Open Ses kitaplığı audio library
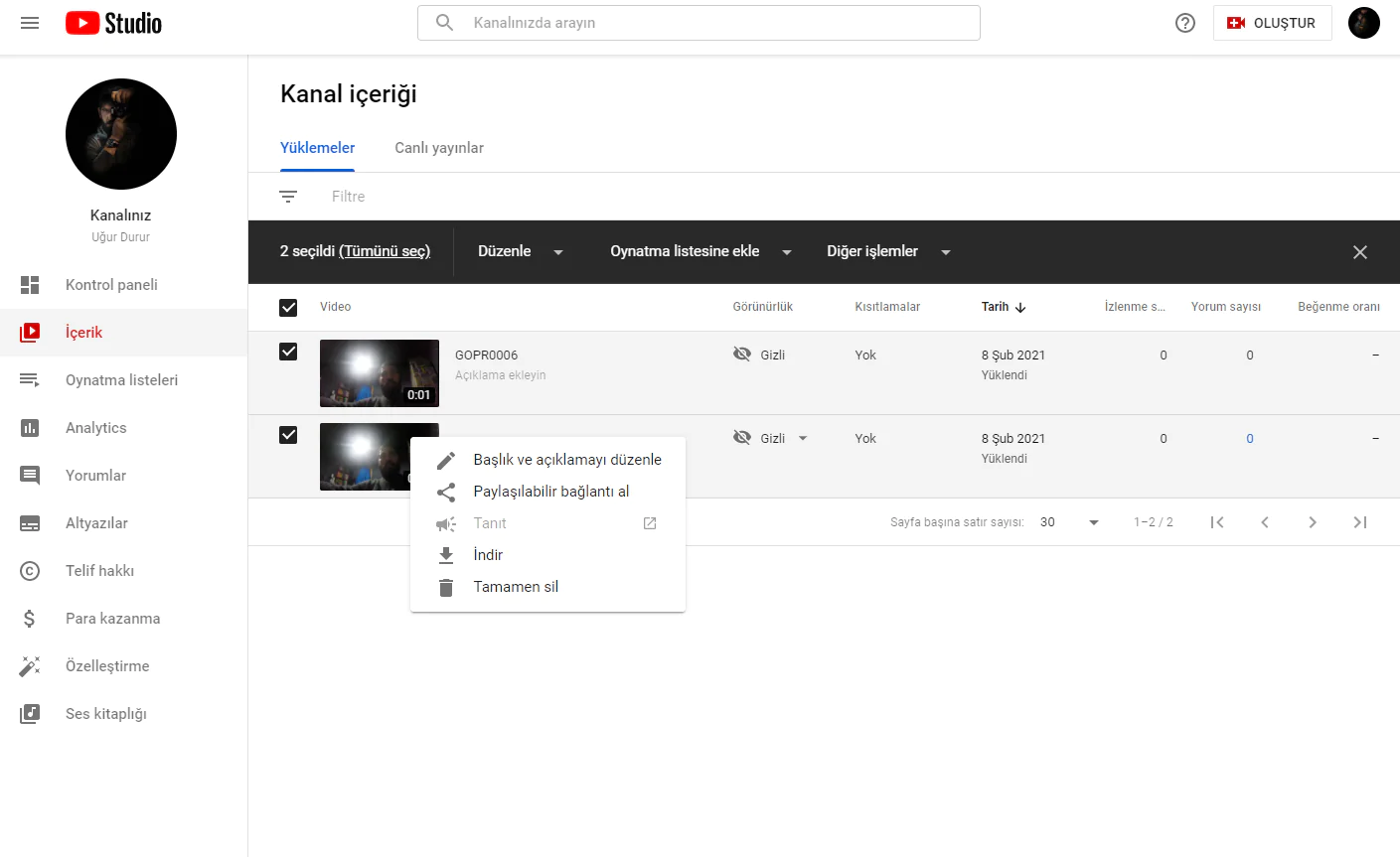Screen dimensions: 1400x857 (x=105, y=714)
